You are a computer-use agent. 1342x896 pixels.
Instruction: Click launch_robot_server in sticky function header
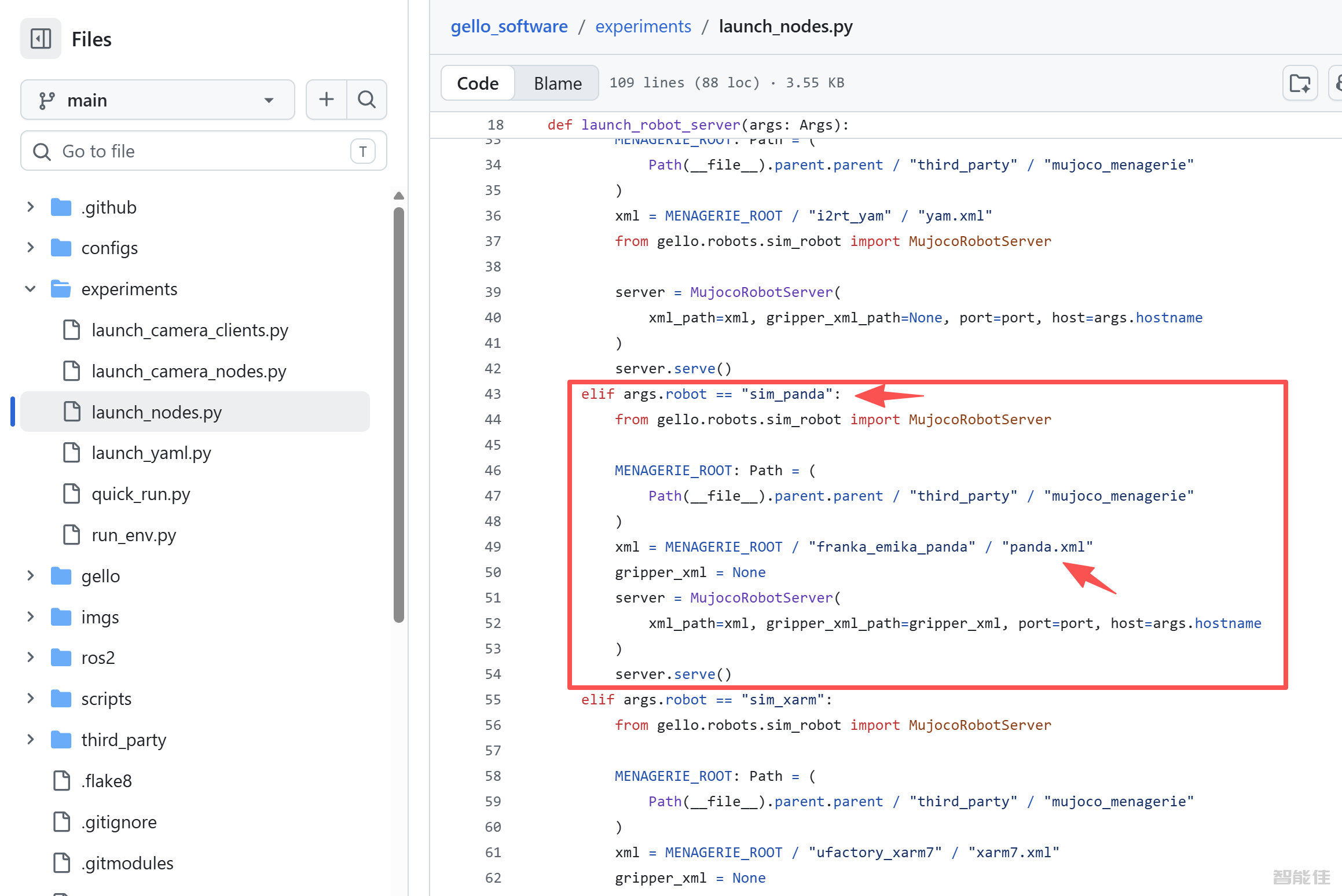[x=661, y=125]
